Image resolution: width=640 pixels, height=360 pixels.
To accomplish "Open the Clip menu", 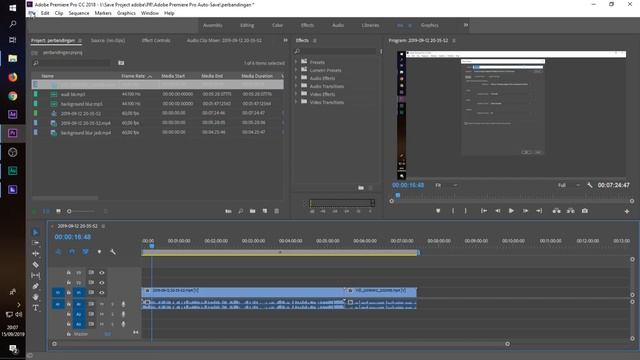I will coord(59,13).
